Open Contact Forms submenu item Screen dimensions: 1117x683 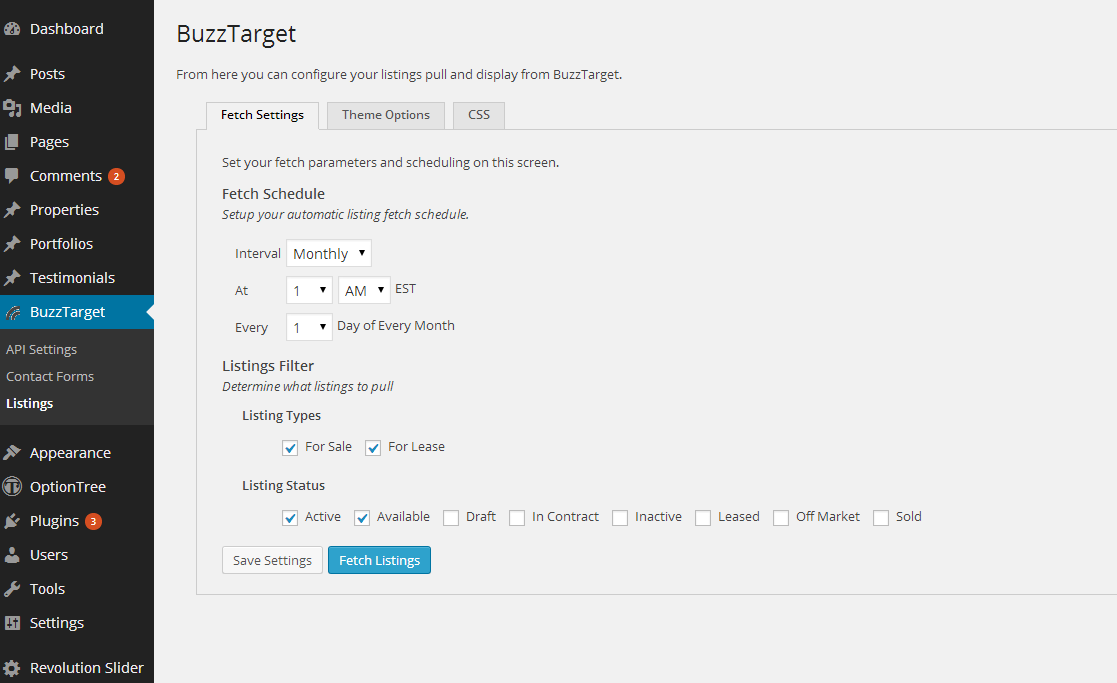pos(50,377)
